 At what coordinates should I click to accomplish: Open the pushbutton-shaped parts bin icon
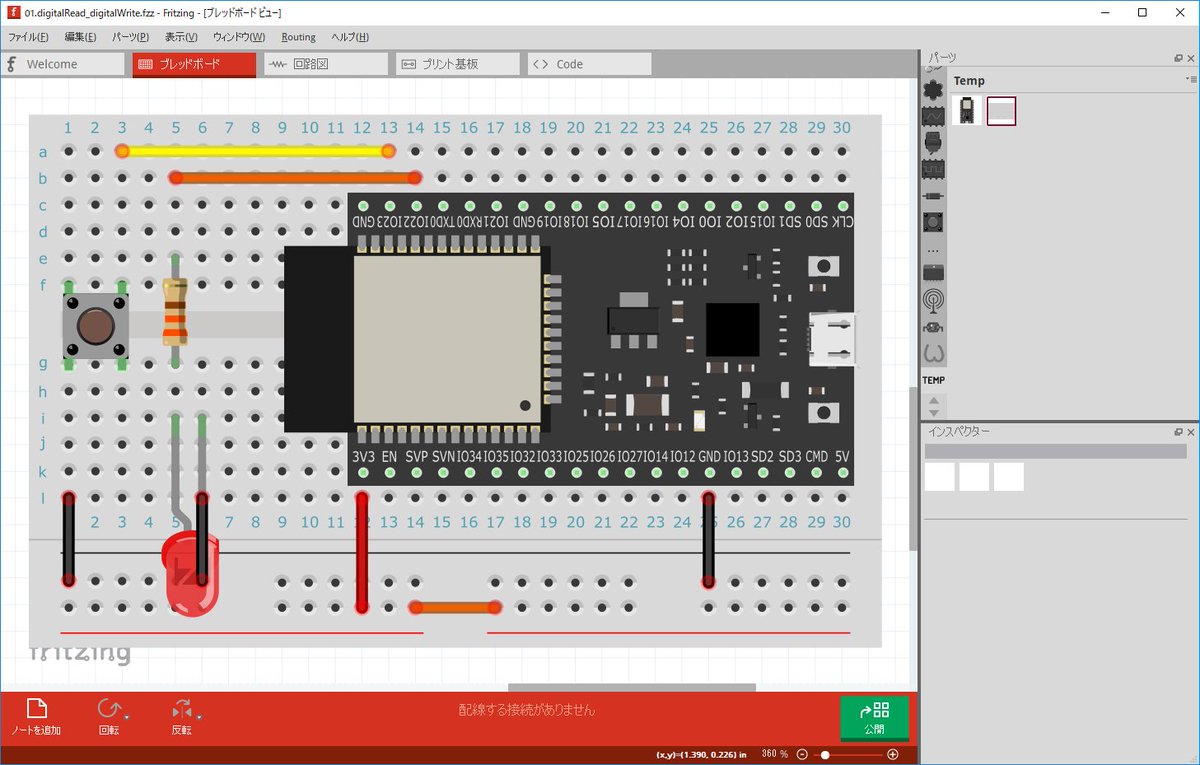[x=933, y=222]
